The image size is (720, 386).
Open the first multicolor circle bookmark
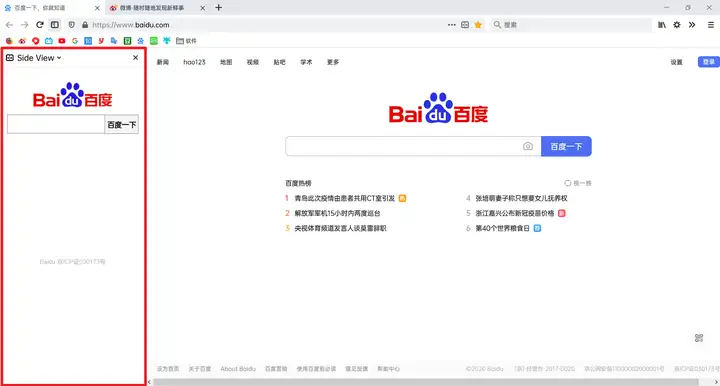point(9,41)
